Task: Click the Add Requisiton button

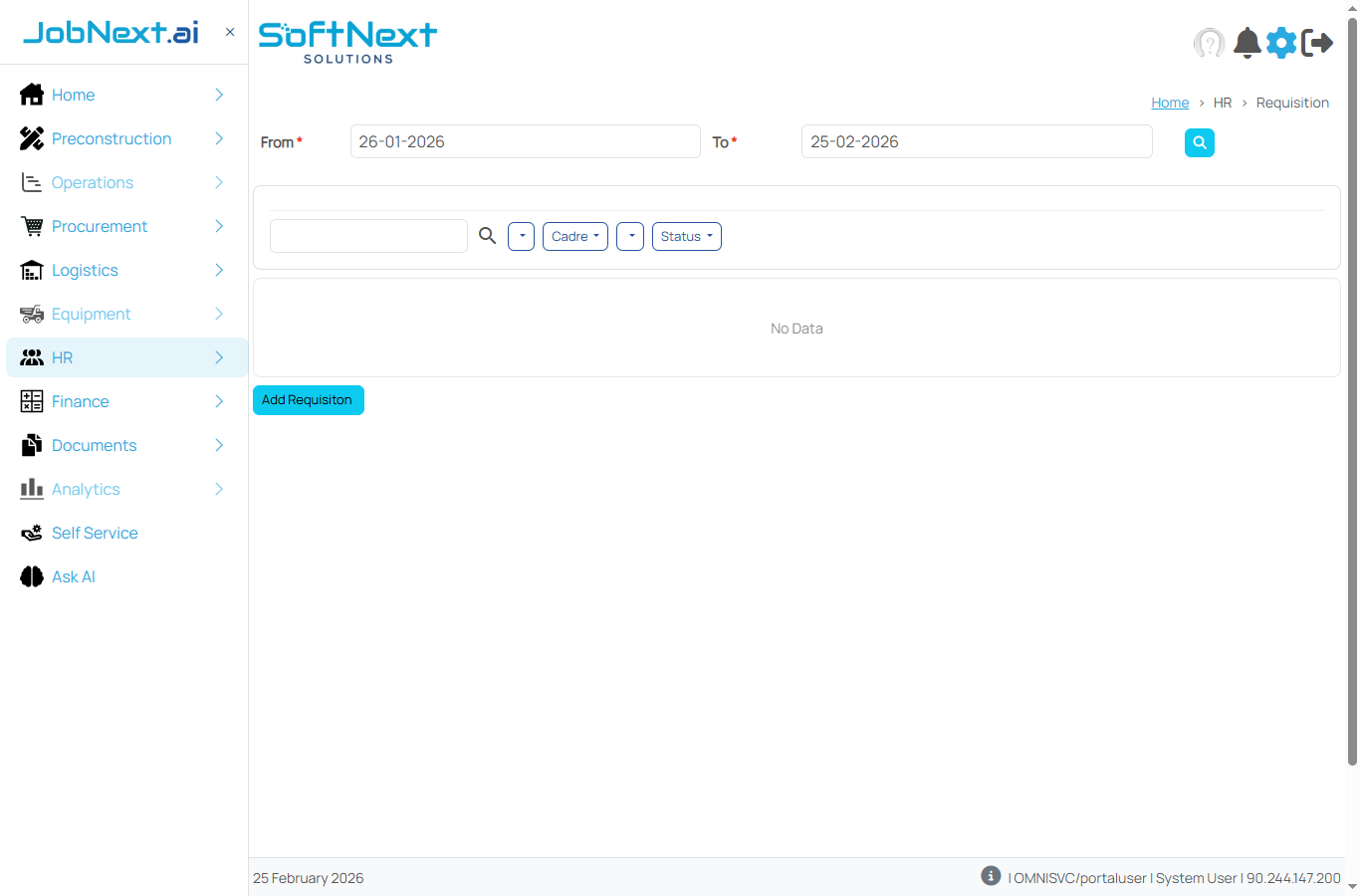Action: tap(308, 399)
